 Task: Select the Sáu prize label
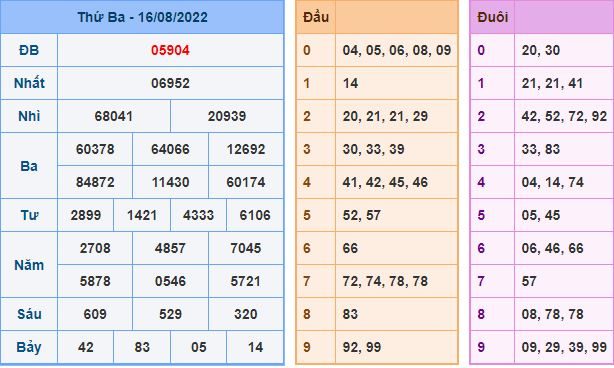pos(29,314)
